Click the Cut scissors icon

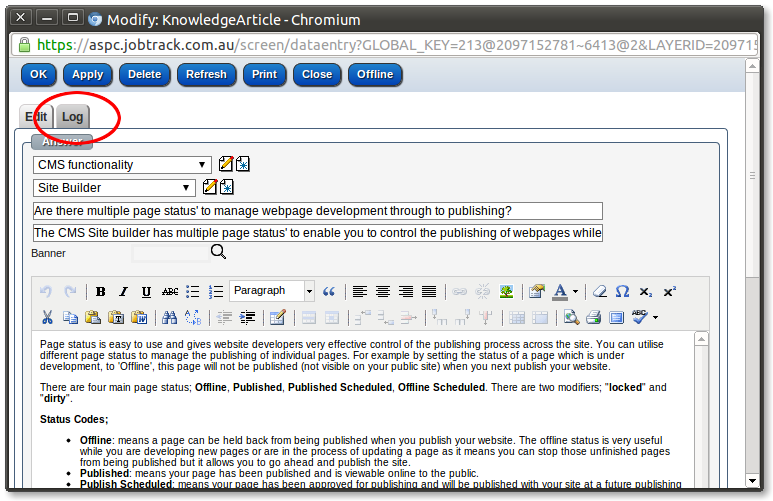click(x=46, y=318)
